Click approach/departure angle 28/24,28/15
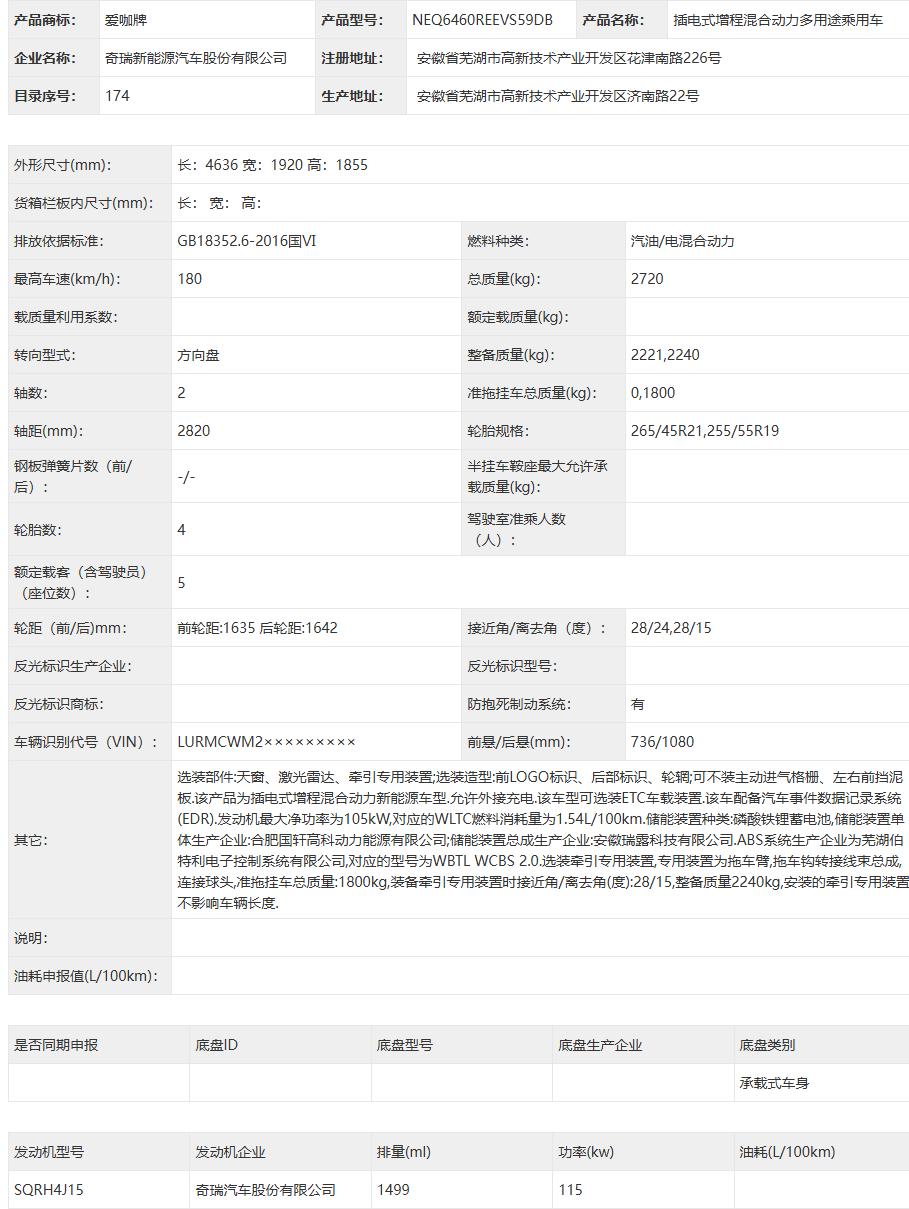Image resolution: width=909 pixels, height=1209 pixels. [x=671, y=628]
